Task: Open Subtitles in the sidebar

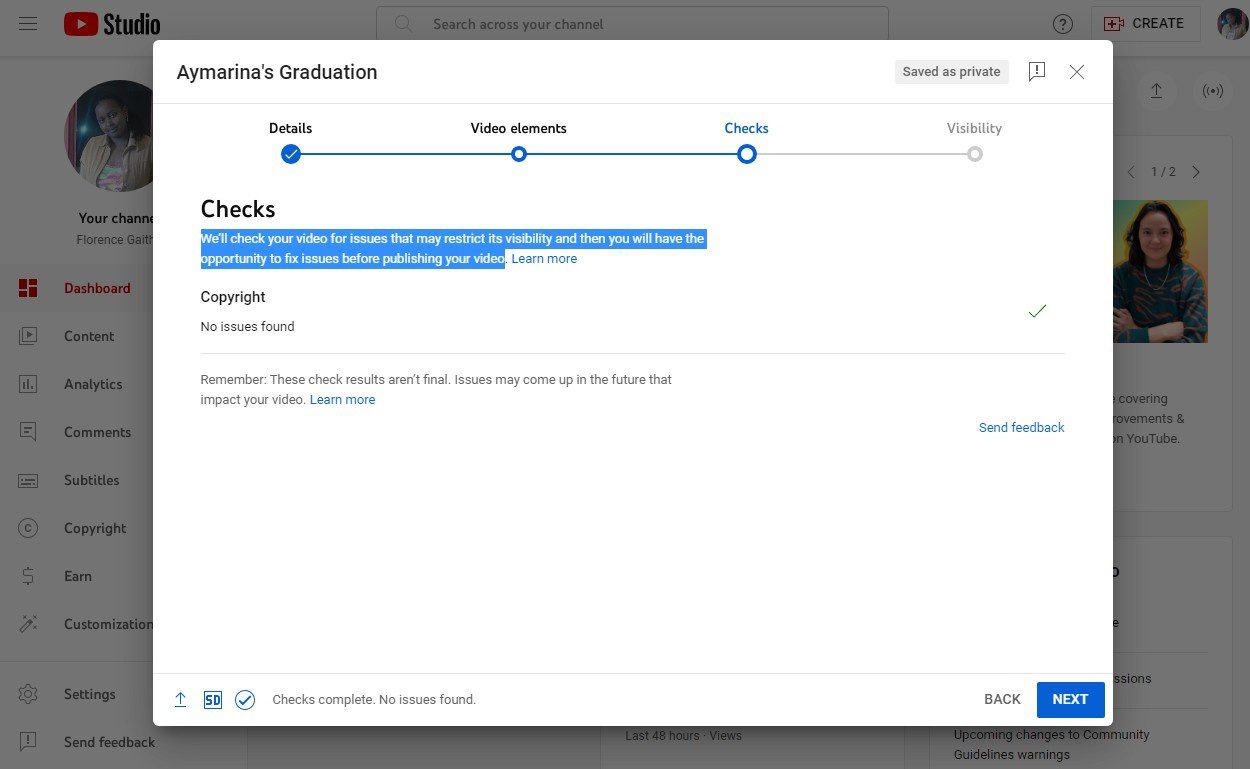Action: tap(91, 480)
